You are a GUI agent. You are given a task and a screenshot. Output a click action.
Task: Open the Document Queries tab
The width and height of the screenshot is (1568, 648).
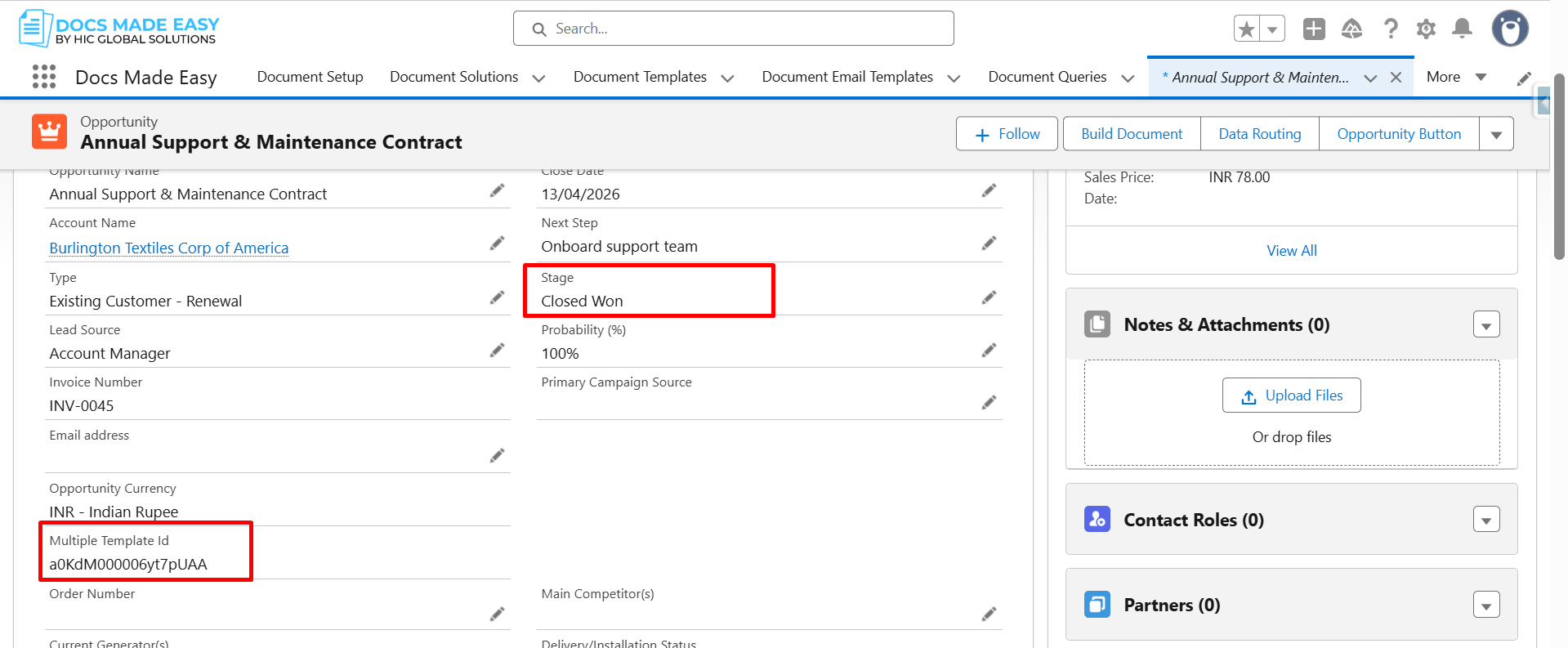point(1048,77)
